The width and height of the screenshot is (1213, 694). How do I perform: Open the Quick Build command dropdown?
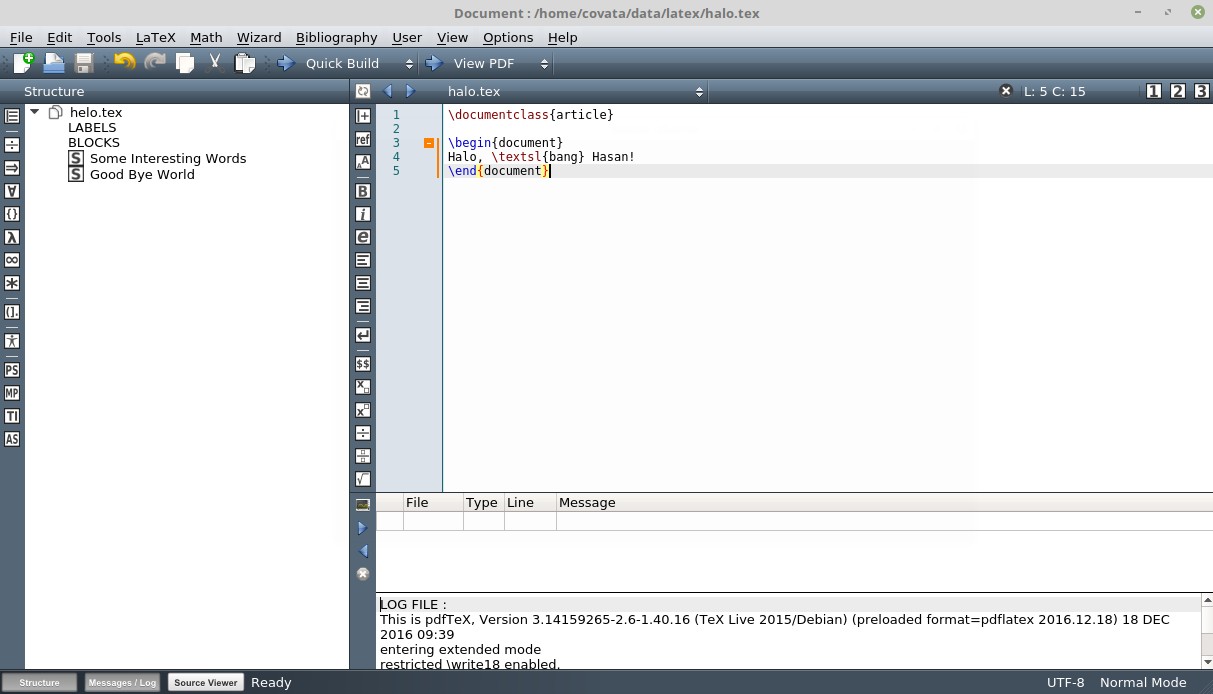click(409, 64)
